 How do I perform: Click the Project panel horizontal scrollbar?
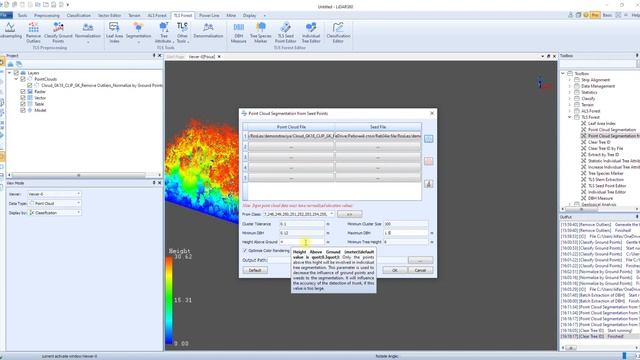(79, 175)
